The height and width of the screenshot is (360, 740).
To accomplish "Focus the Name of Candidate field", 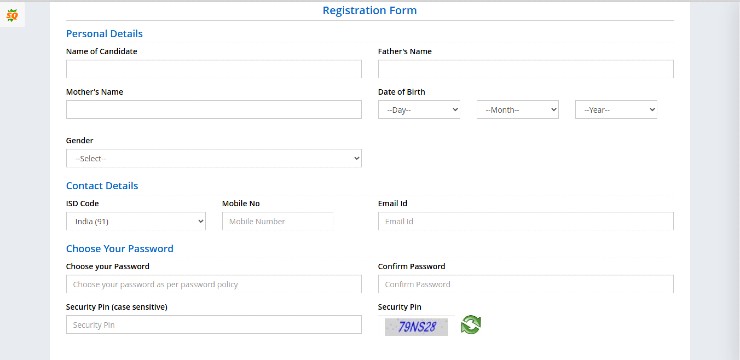I will coord(214,69).
